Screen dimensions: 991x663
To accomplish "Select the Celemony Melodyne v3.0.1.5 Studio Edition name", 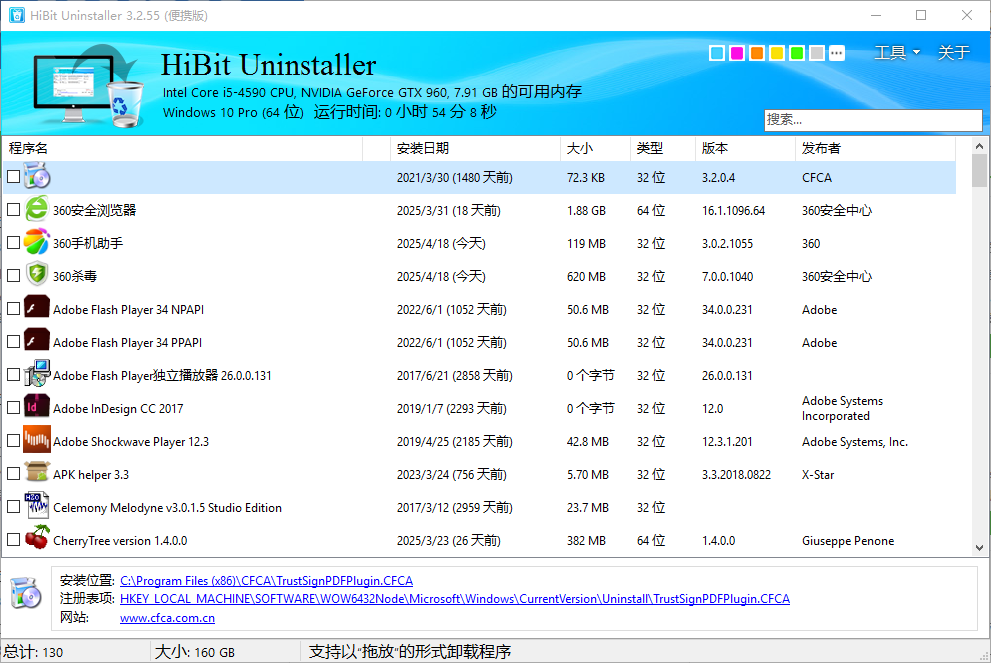I will click(167, 508).
